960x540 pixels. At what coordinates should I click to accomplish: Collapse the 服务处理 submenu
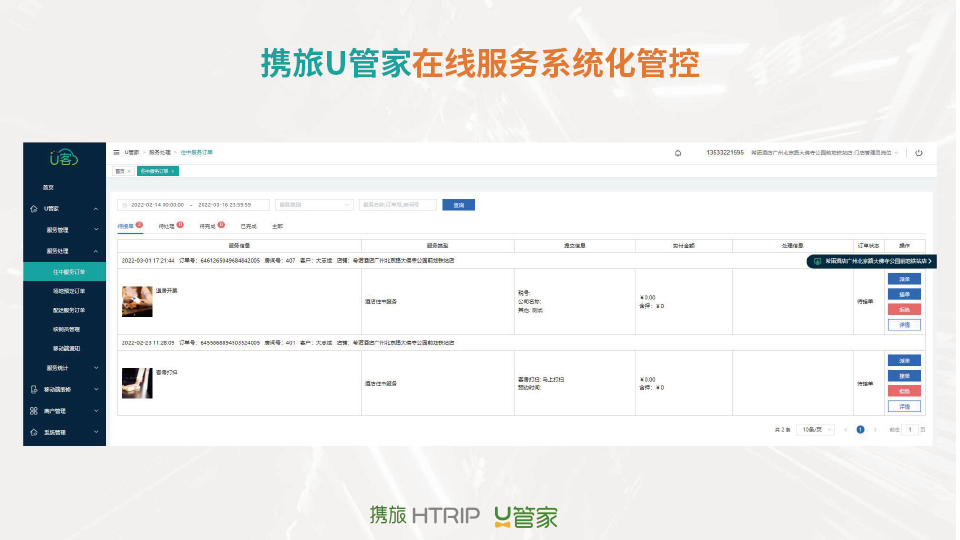(96, 251)
